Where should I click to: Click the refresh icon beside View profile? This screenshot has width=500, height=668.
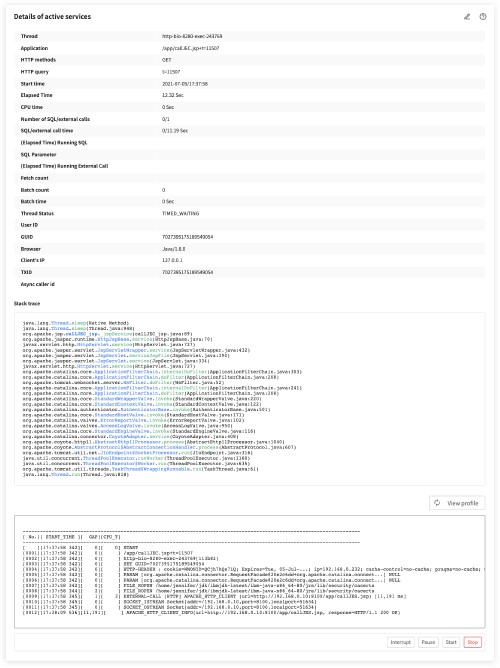tap(437, 503)
